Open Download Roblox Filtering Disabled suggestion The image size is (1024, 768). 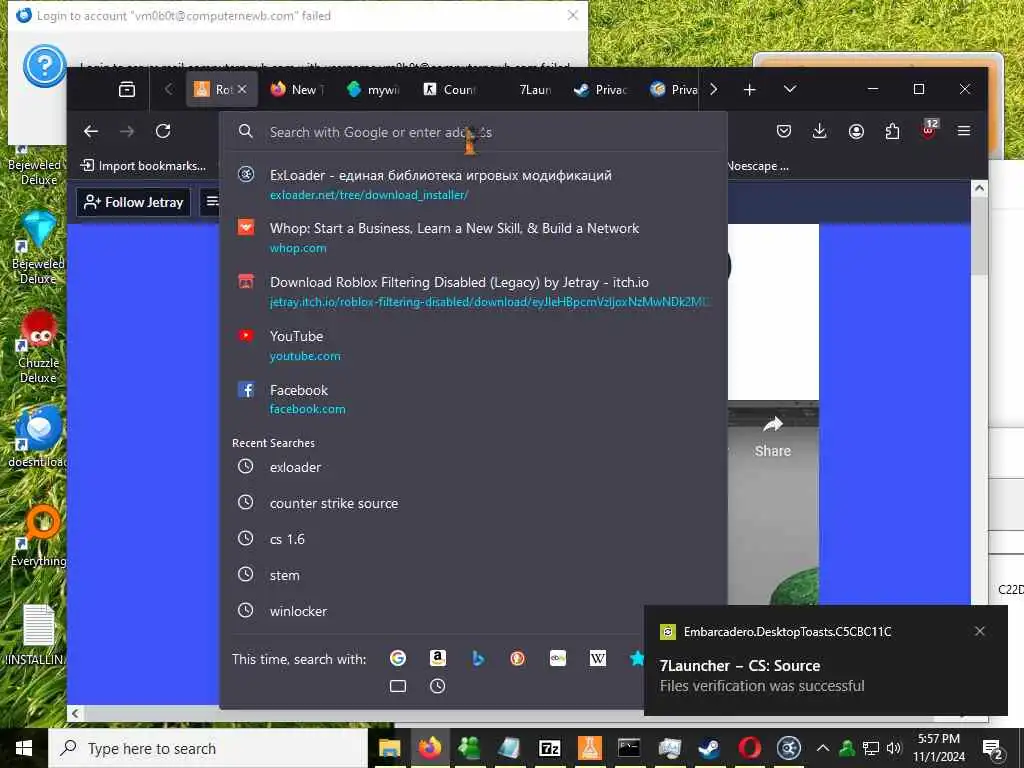tap(473, 292)
